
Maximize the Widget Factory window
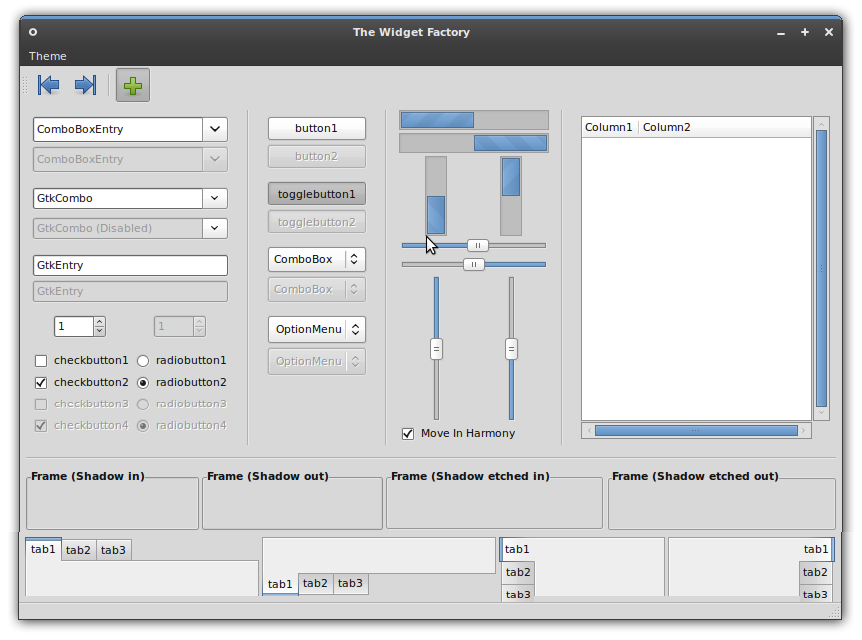click(805, 32)
